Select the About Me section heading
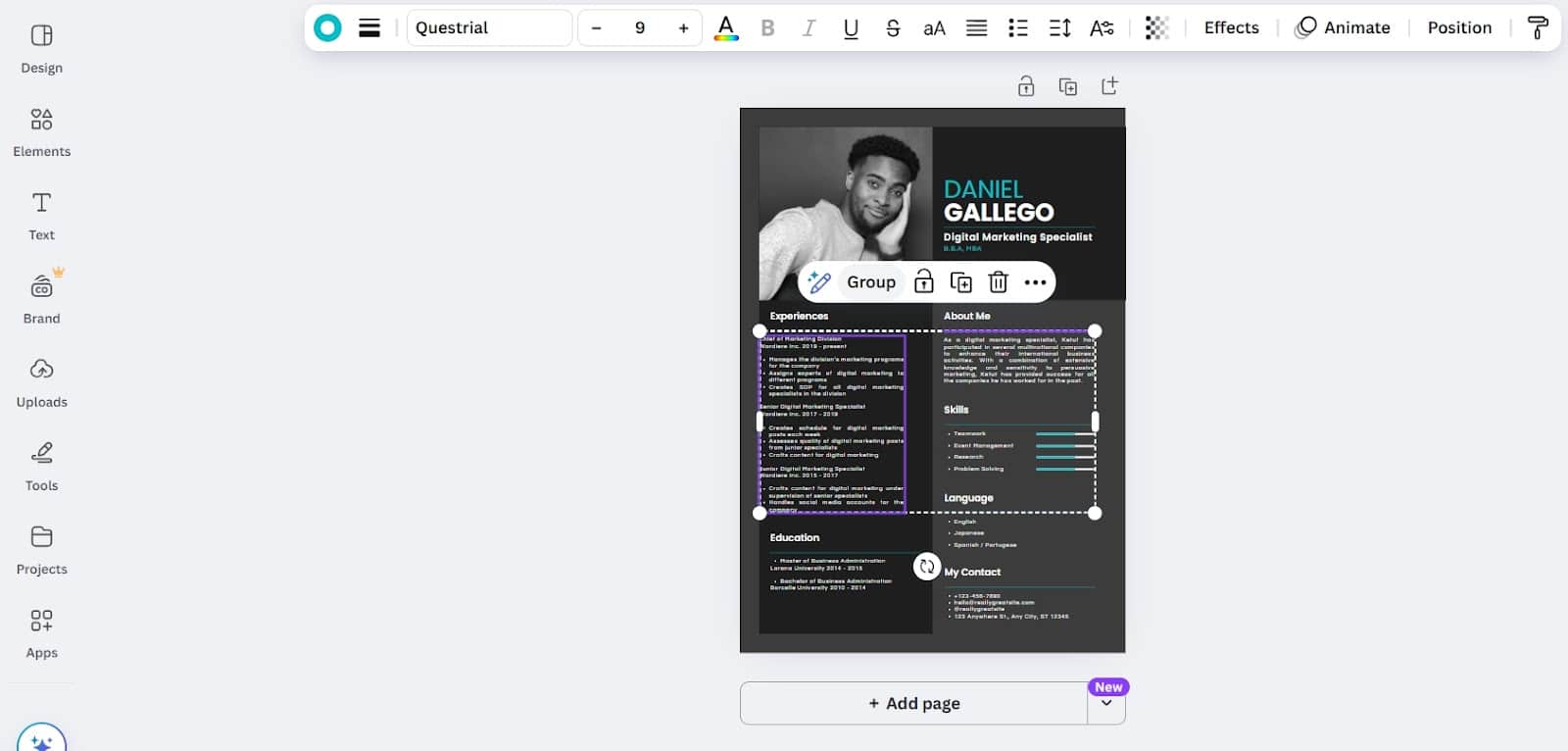This screenshot has width=1568, height=751. click(966, 316)
